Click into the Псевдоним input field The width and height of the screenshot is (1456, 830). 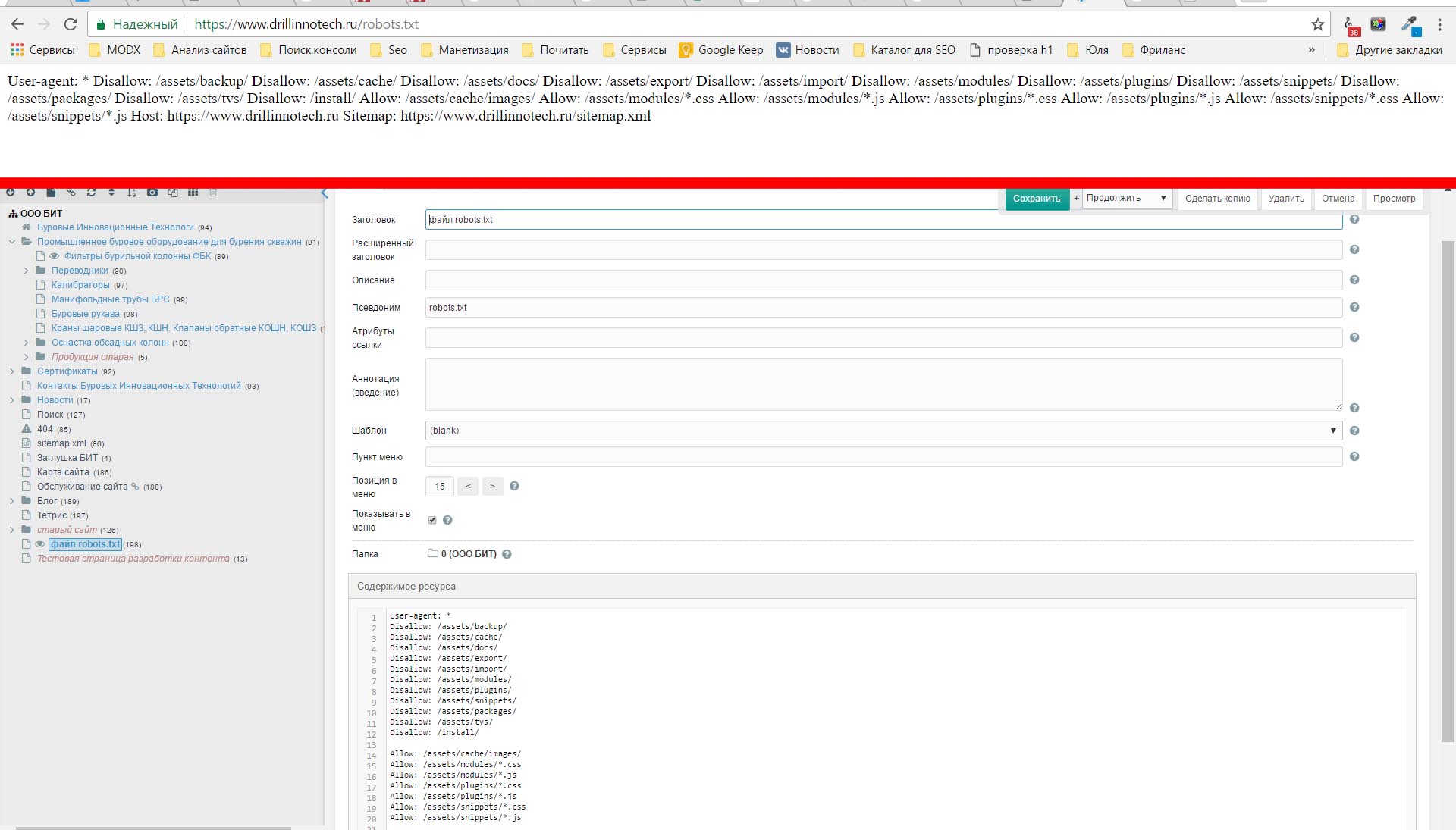coord(883,308)
